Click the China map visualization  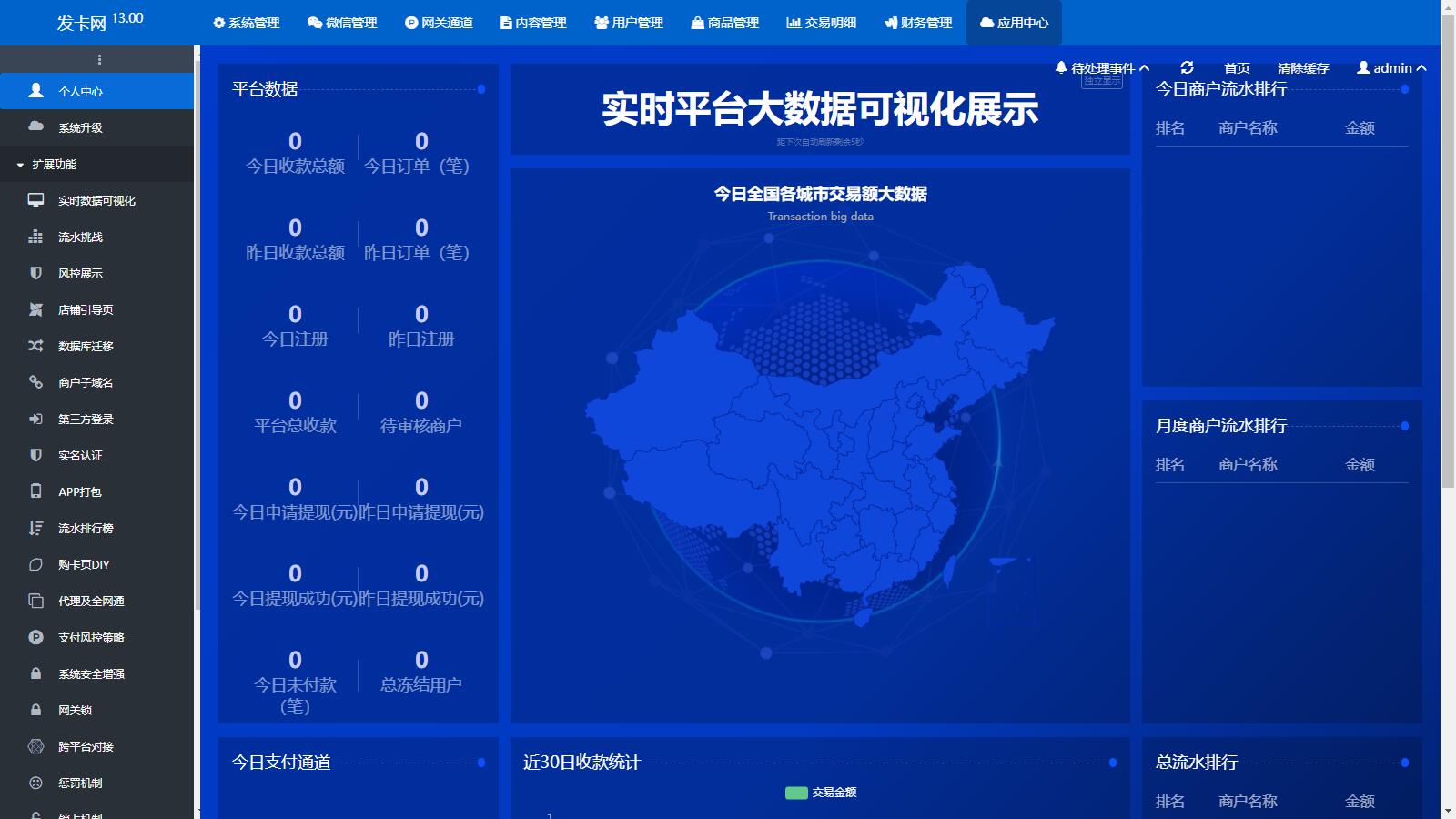coord(819,437)
